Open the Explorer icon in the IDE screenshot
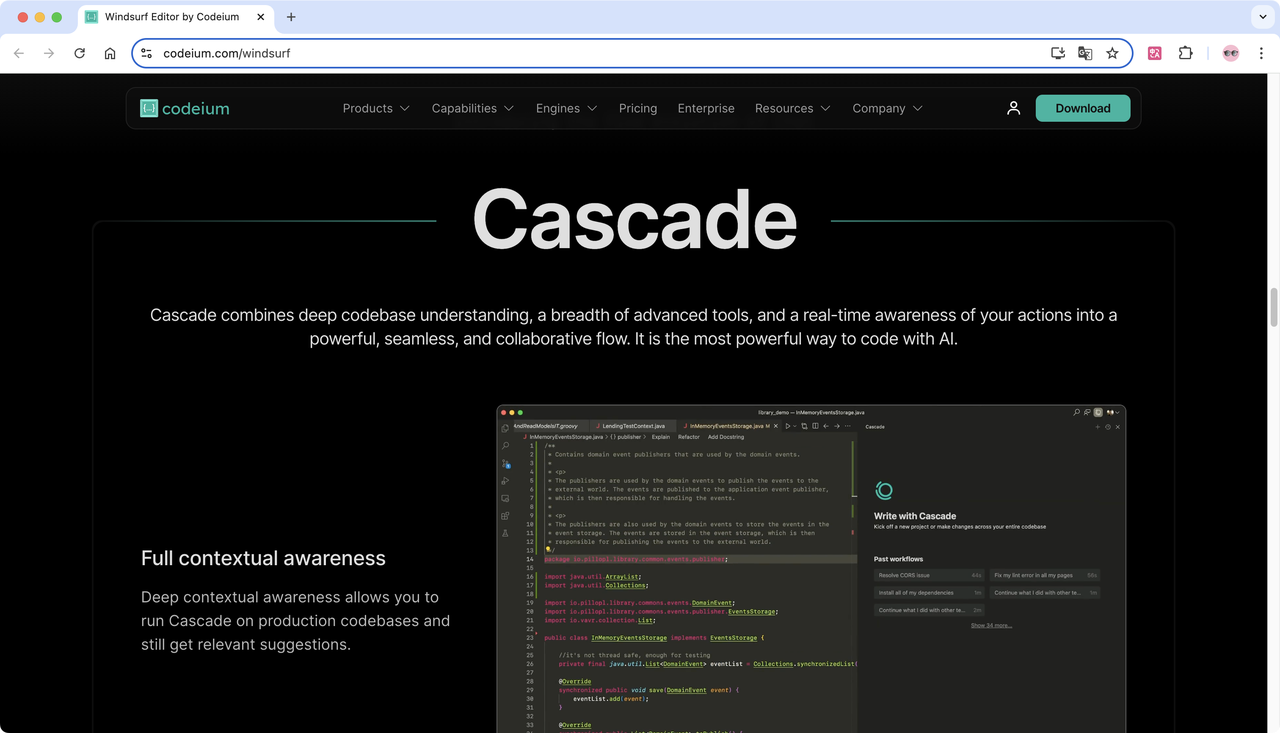1280x733 pixels. (505, 427)
